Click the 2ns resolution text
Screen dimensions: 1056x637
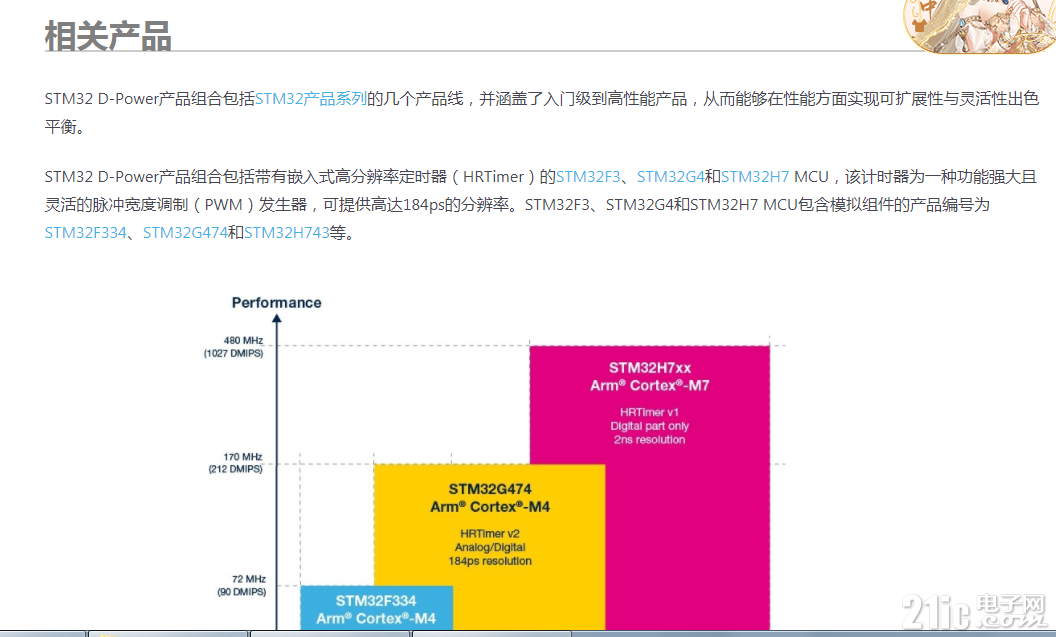point(649,440)
